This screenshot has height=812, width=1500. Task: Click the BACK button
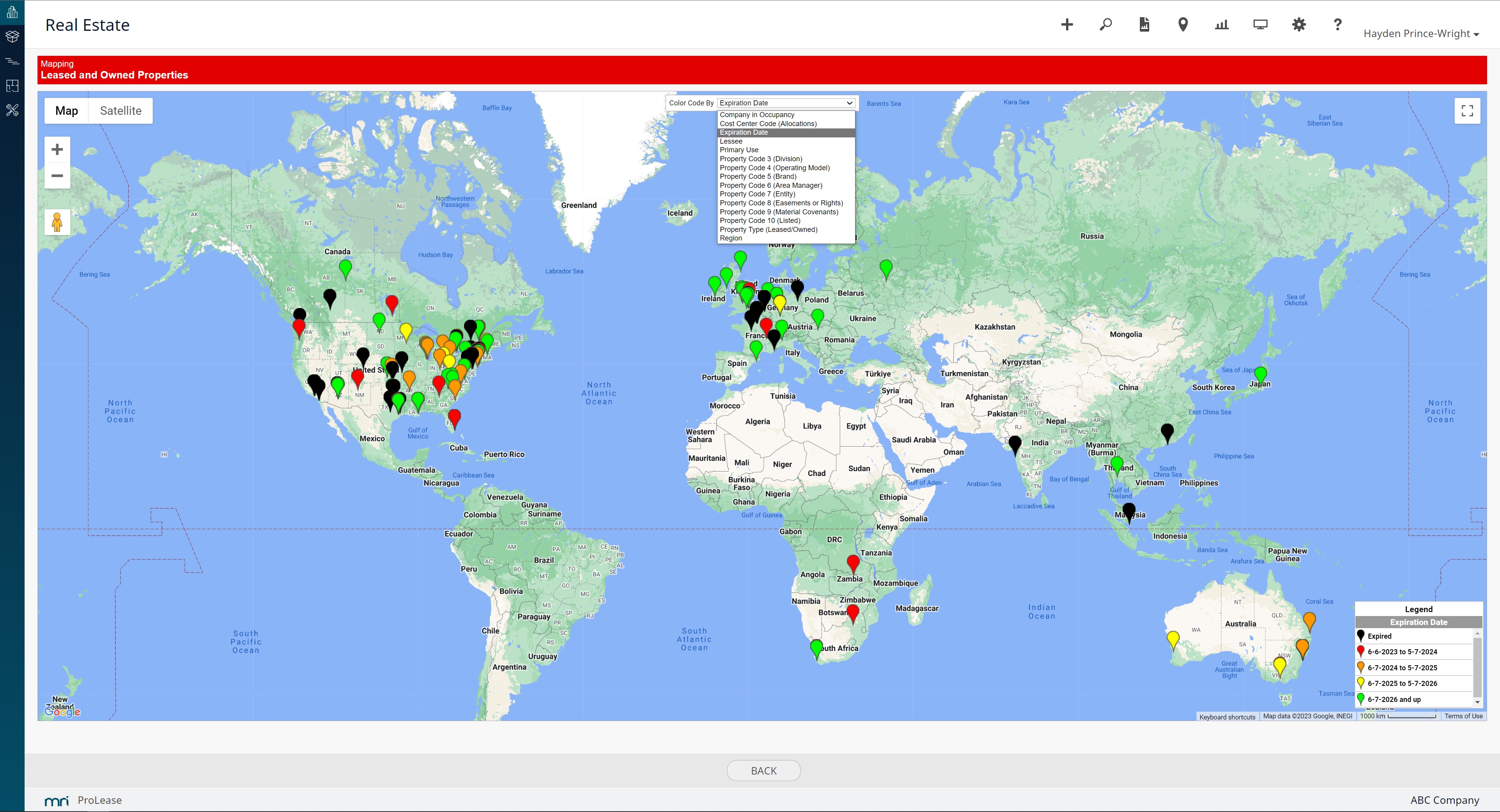tap(763, 771)
